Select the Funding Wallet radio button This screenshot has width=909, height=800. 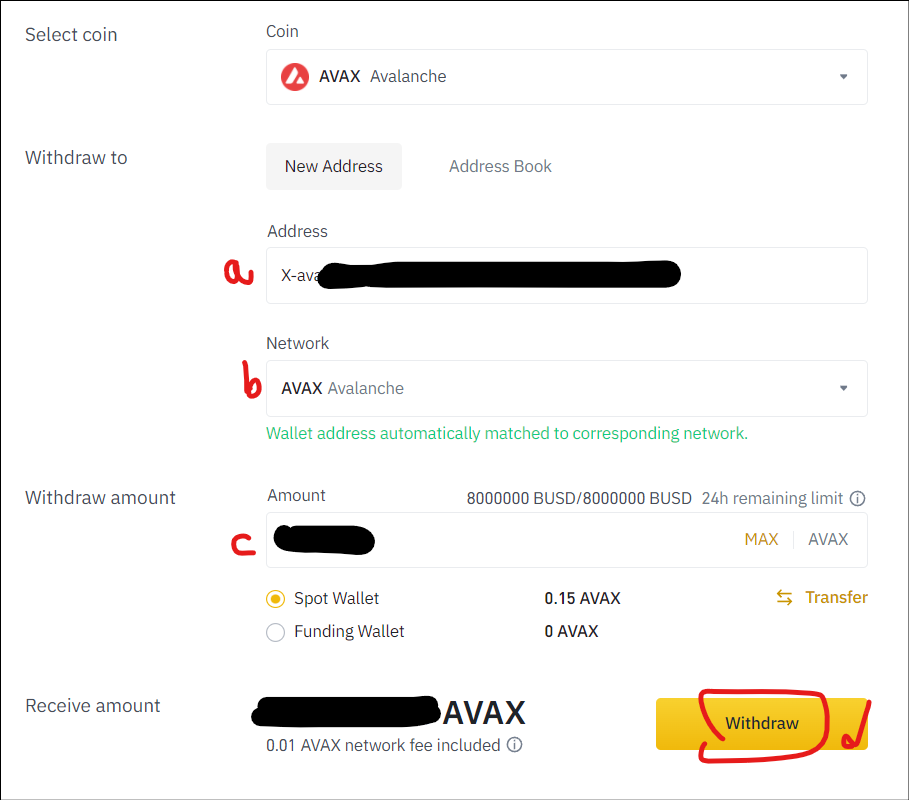coord(275,632)
